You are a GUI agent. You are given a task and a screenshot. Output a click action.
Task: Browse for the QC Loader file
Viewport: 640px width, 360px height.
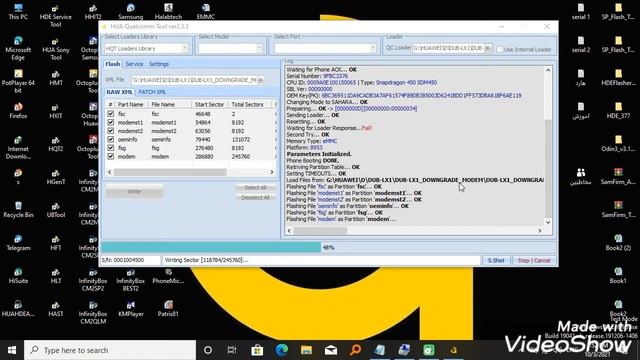click(x=488, y=48)
